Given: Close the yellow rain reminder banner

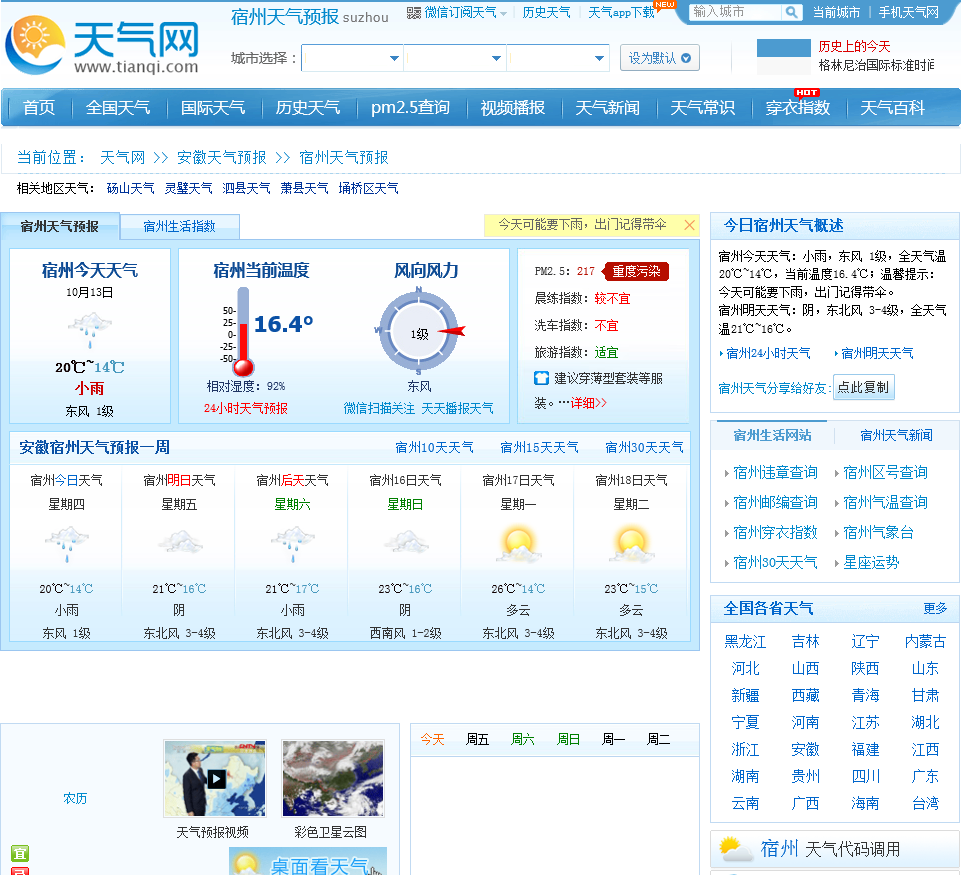Looking at the screenshot, I should point(690,225).
